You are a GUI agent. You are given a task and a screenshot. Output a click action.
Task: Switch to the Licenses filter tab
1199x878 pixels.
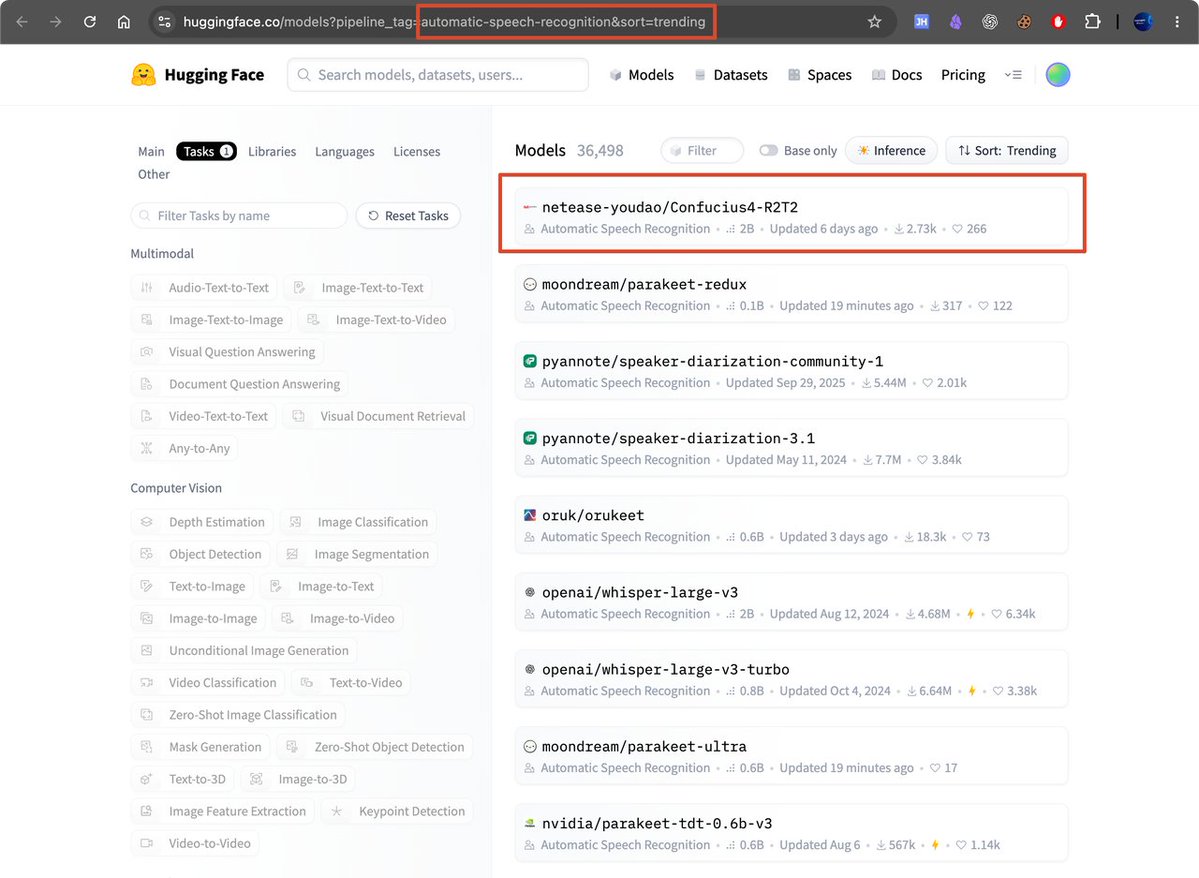pyautogui.click(x=417, y=151)
